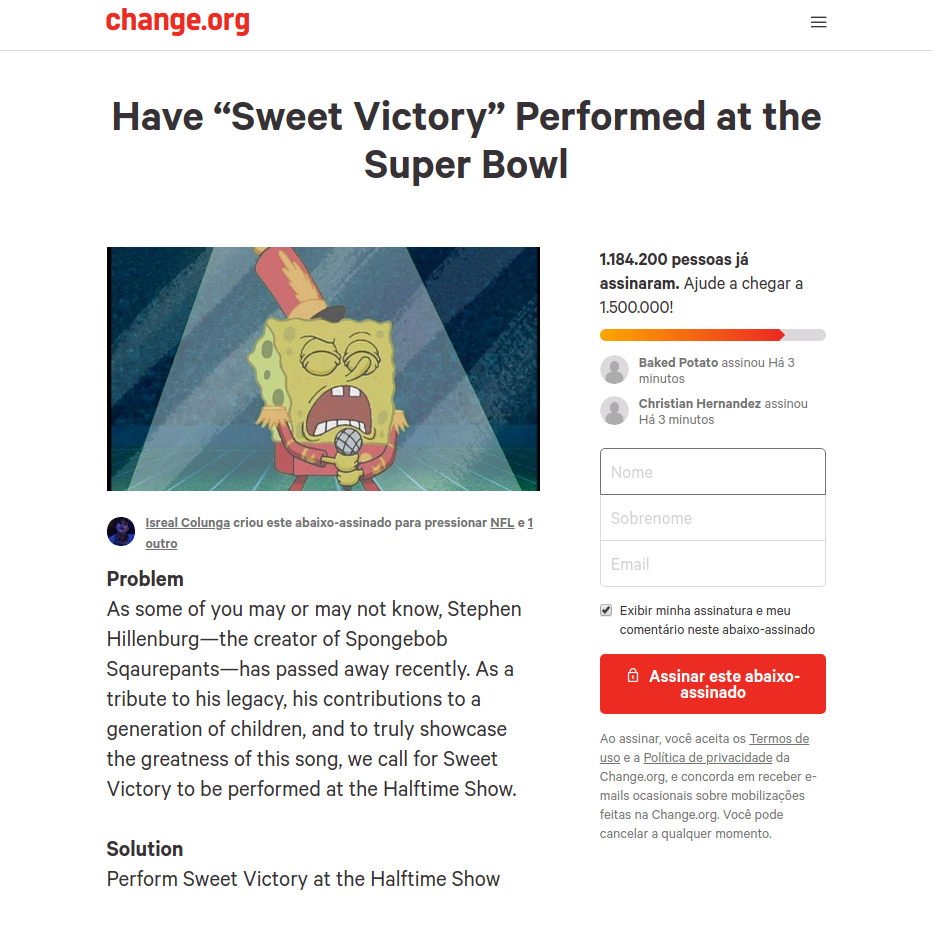Focus the Email input field

point(713,564)
